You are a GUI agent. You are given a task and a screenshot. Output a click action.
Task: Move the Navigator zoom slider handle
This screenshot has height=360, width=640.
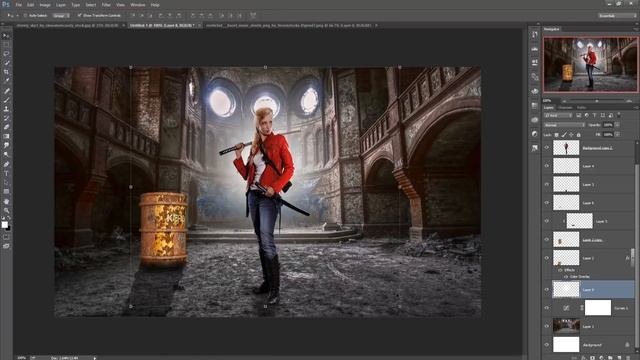coord(597,101)
